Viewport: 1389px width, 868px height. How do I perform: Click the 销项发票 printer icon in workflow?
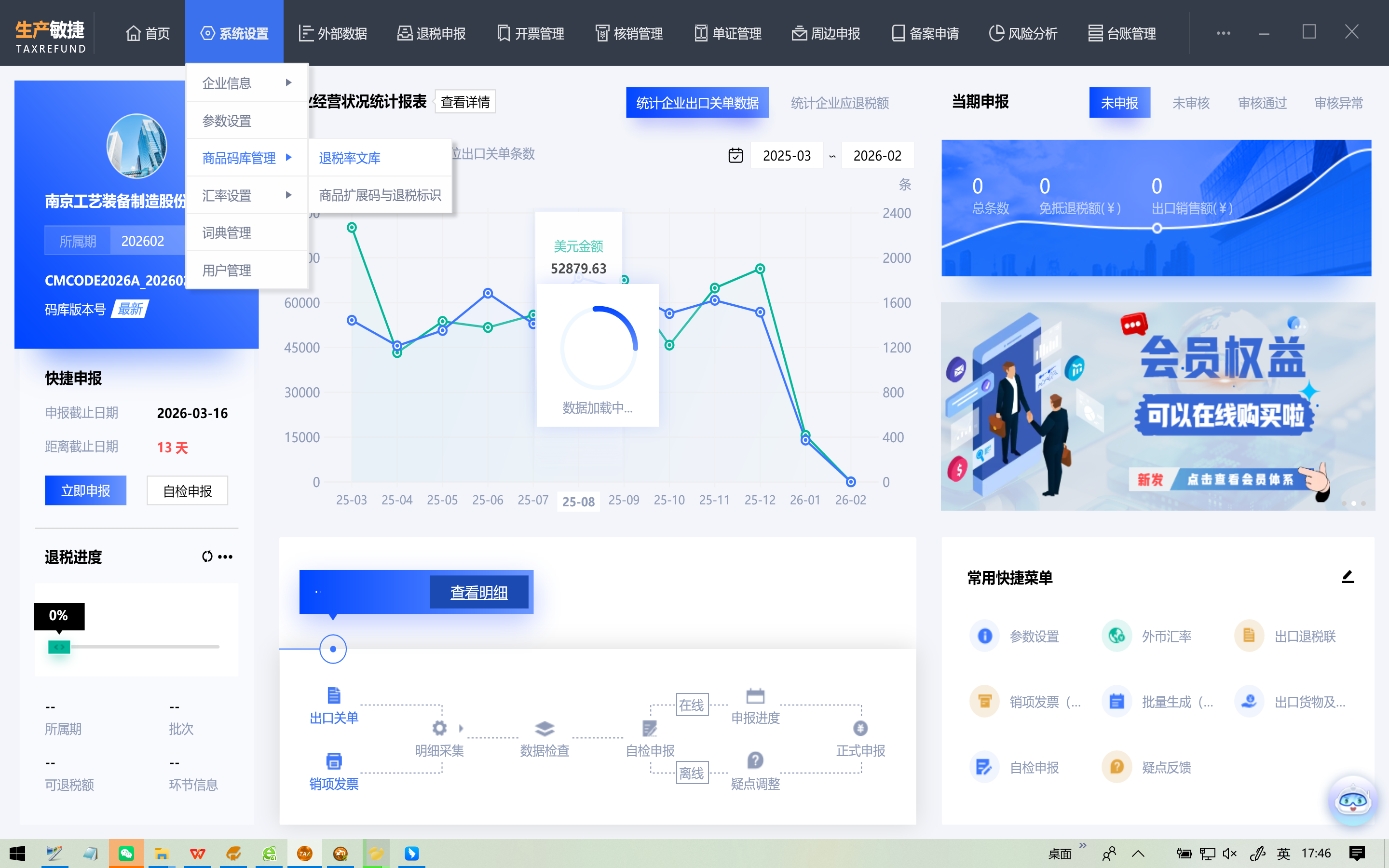[x=333, y=761]
